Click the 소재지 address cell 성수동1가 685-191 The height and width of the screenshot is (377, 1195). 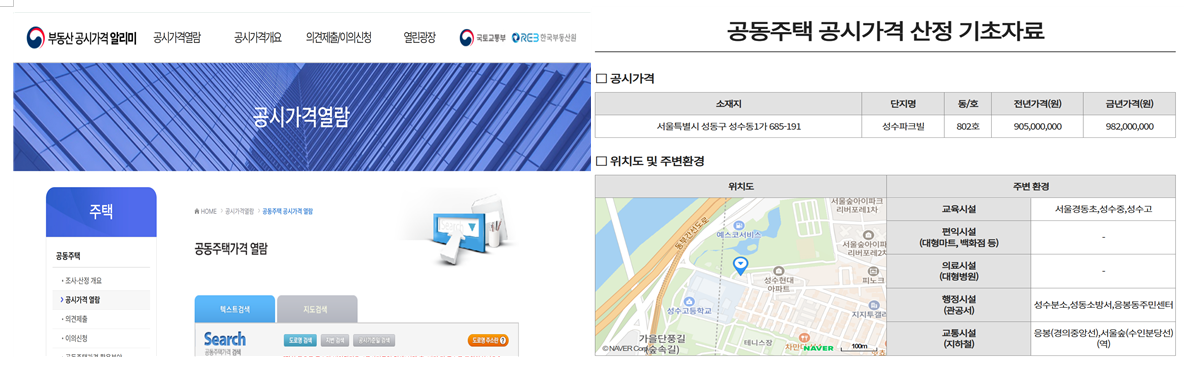728,126
